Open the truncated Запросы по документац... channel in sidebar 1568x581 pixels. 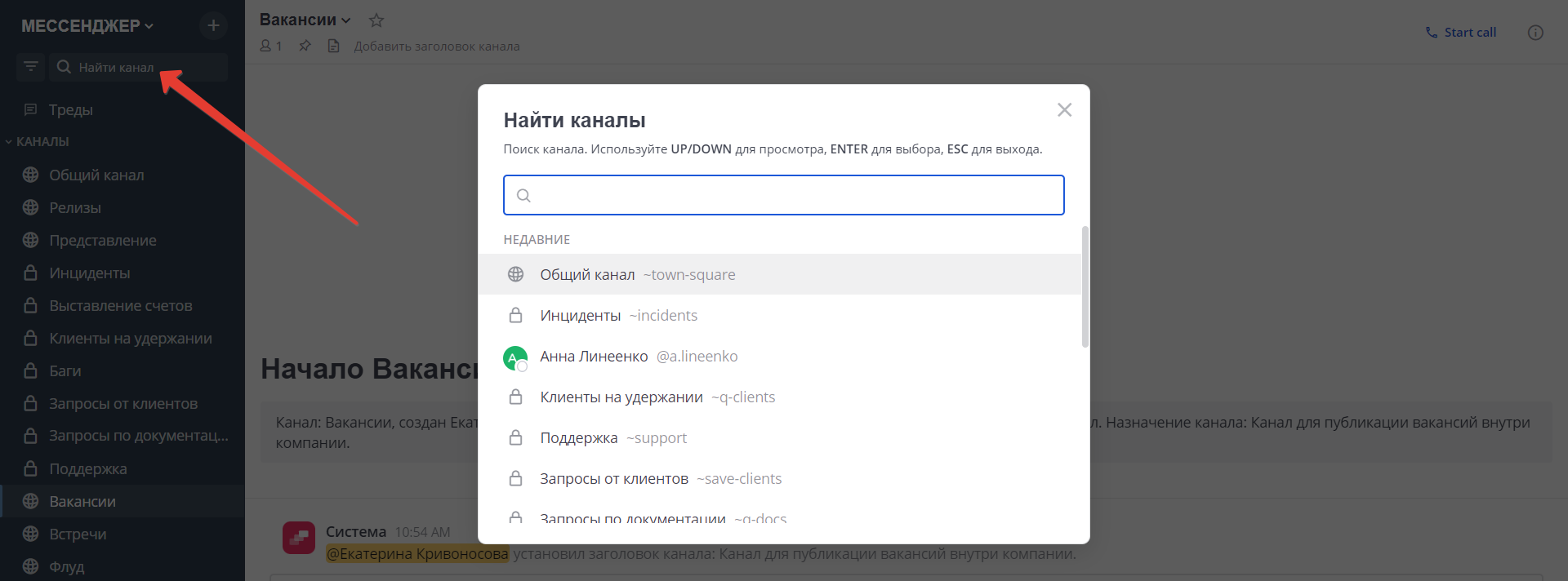(122, 436)
